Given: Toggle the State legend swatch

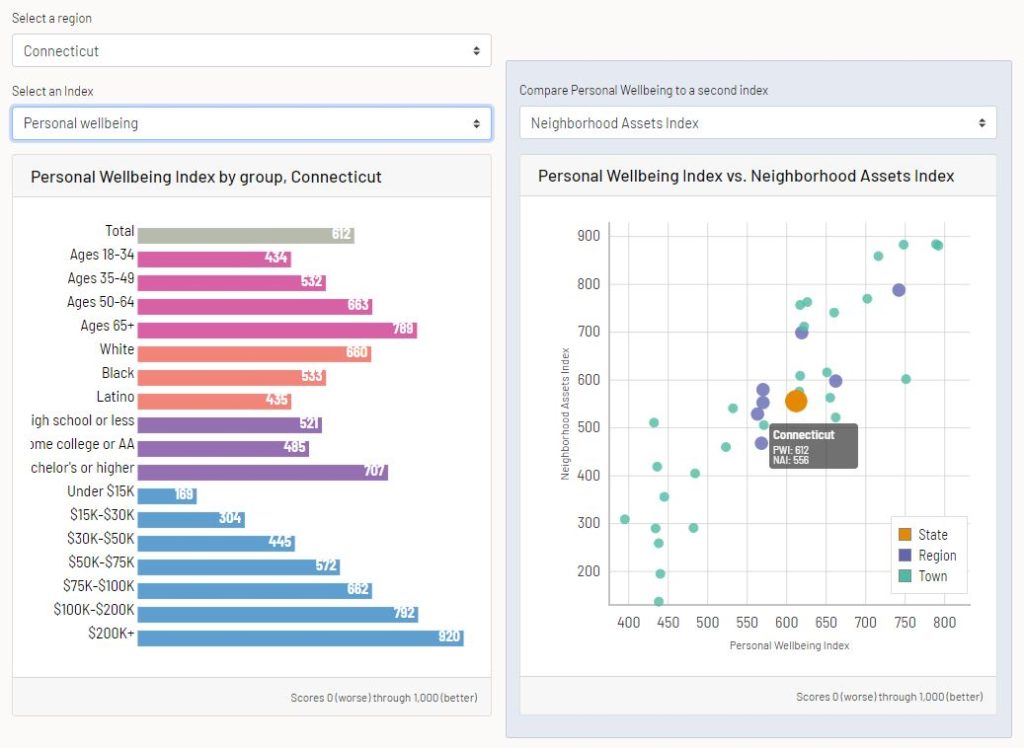Looking at the screenshot, I should tap(905, 535).
